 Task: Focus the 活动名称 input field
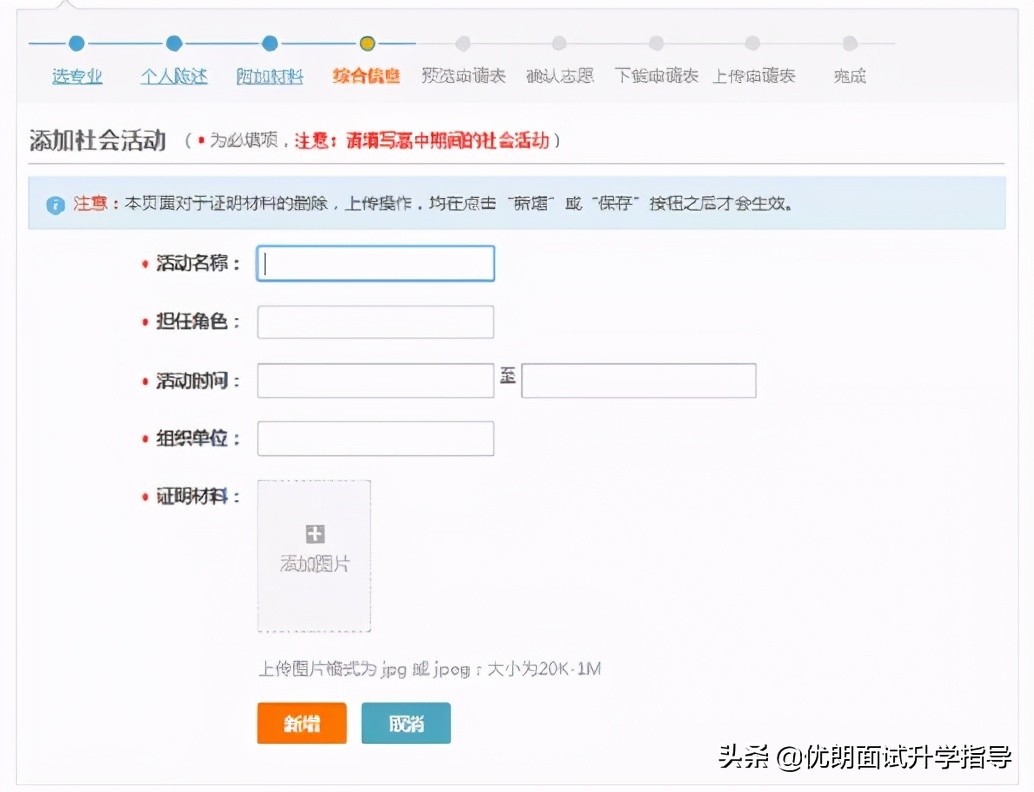tap(375, 264)
